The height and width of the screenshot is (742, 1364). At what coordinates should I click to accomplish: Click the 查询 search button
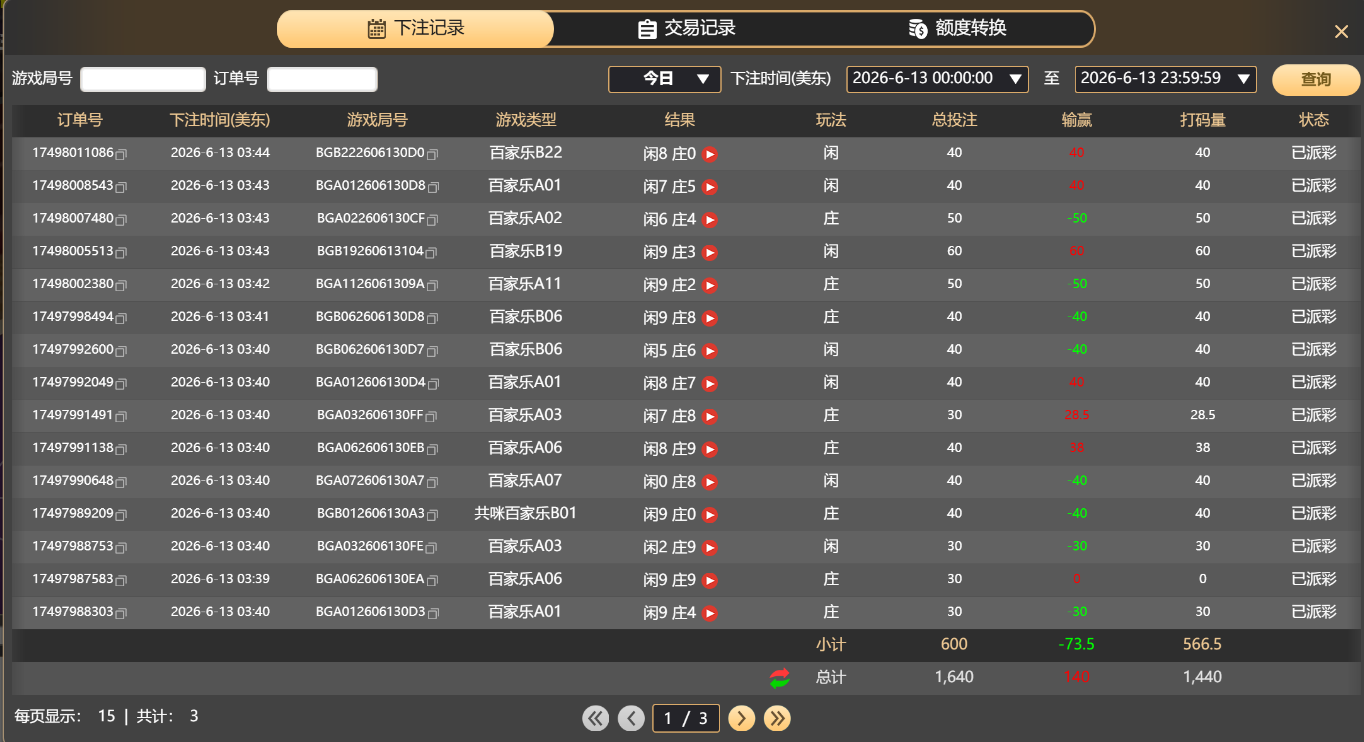tap(1316, 80)
